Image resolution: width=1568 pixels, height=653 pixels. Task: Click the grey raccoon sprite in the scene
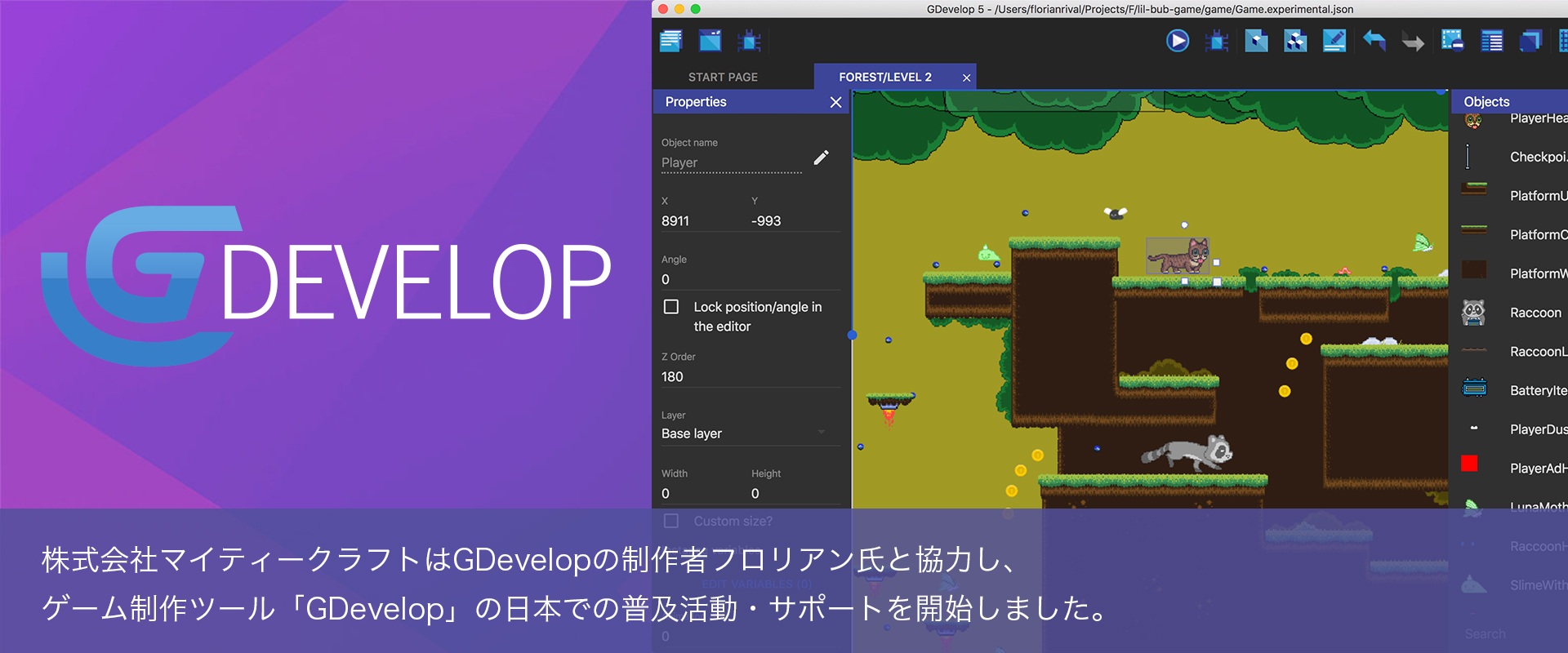[1187, 453]
